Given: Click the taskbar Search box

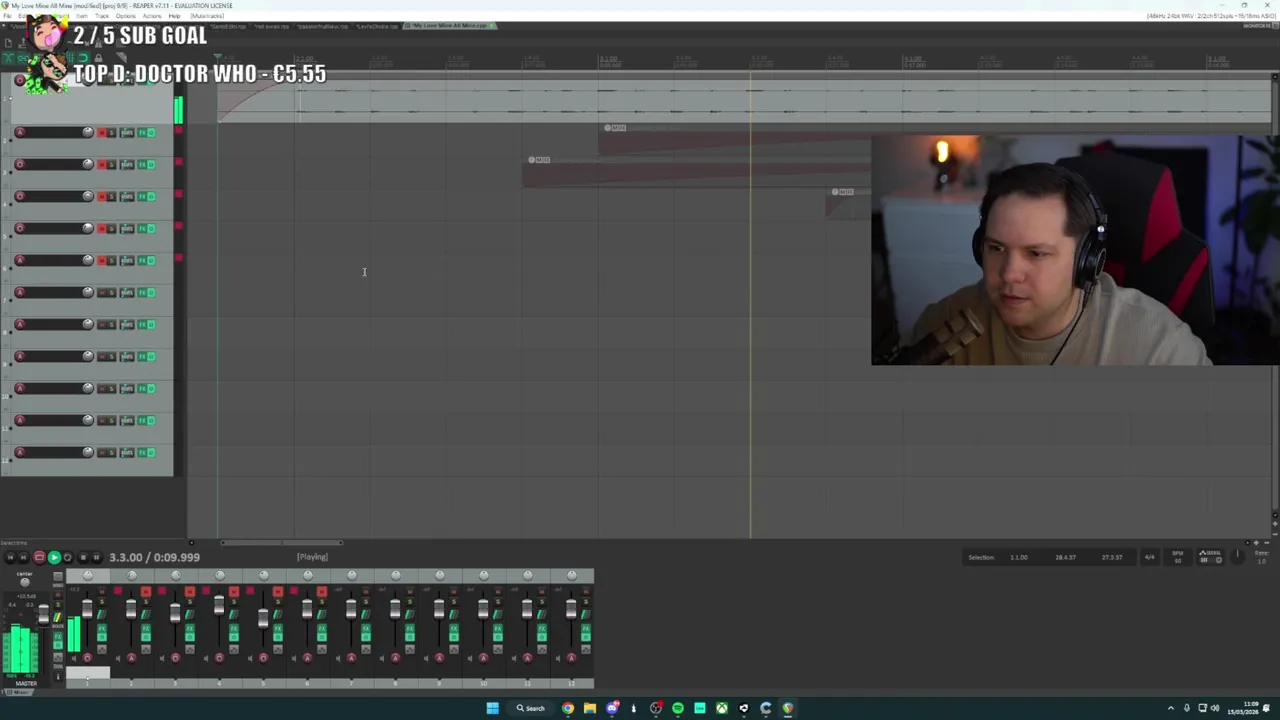Looking at the screenshot, I should coord(531,708).
